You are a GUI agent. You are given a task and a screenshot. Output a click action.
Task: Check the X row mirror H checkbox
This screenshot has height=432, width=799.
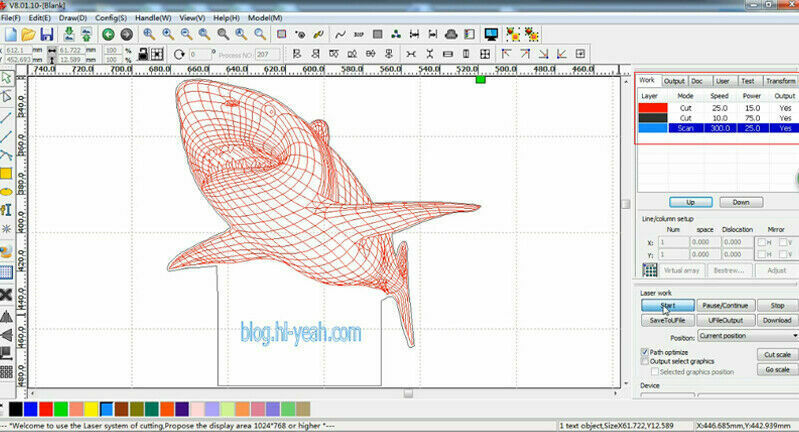point(761,242)
